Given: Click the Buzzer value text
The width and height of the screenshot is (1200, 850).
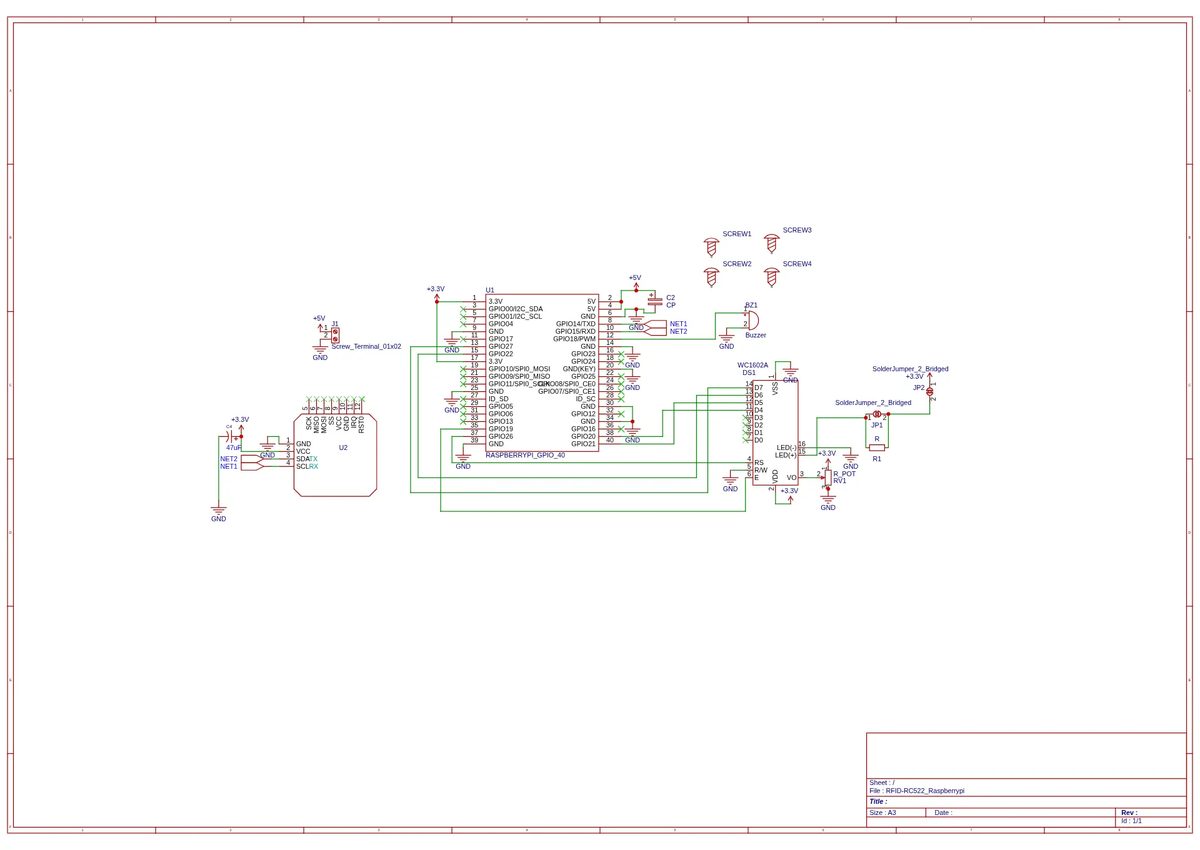Looking at the screenshot, I should click(755, 335).
